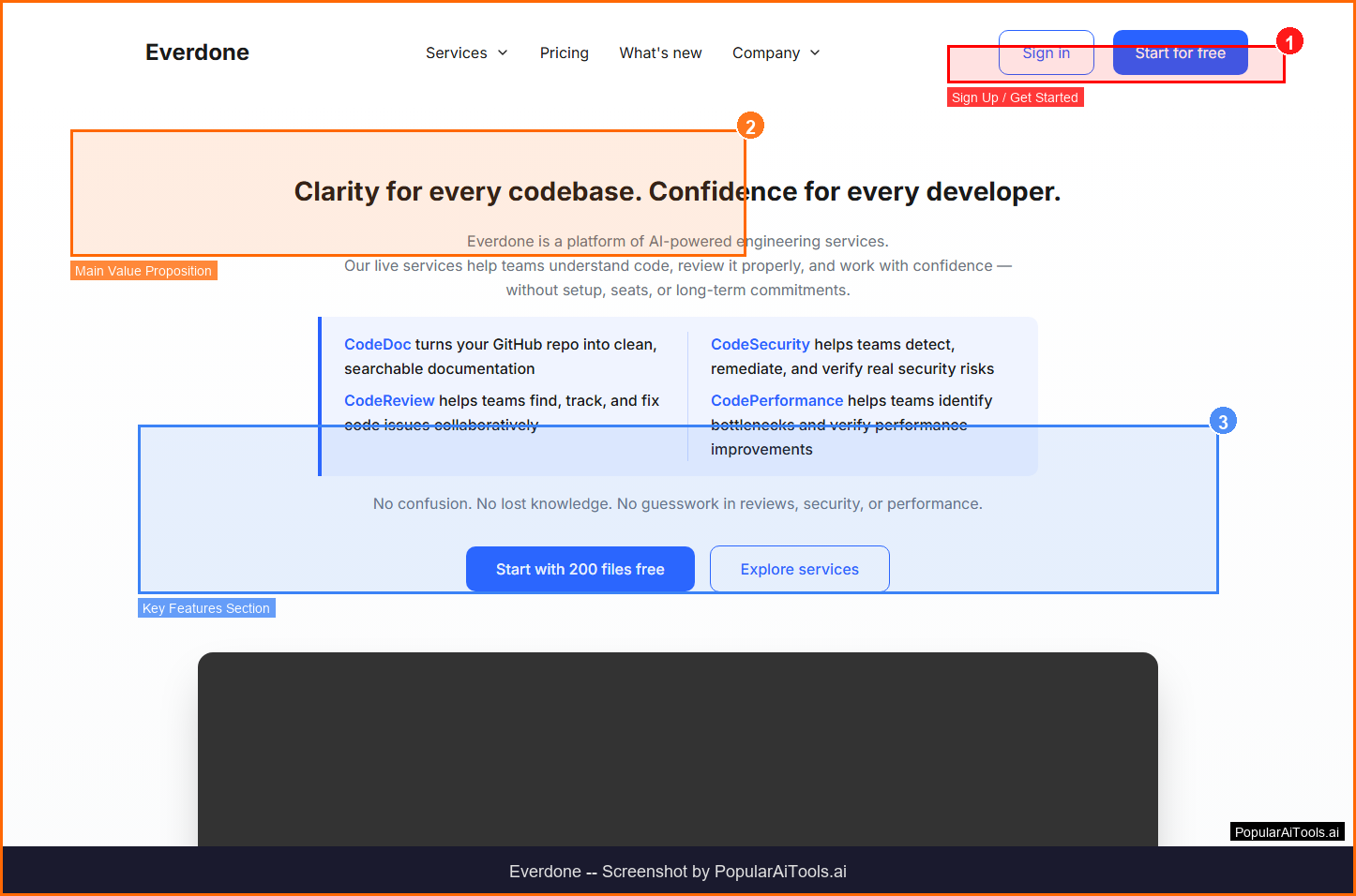Screen dimensions: 1356x896
Task: Open the CodeDoc service link
Action: coord(377,345)
